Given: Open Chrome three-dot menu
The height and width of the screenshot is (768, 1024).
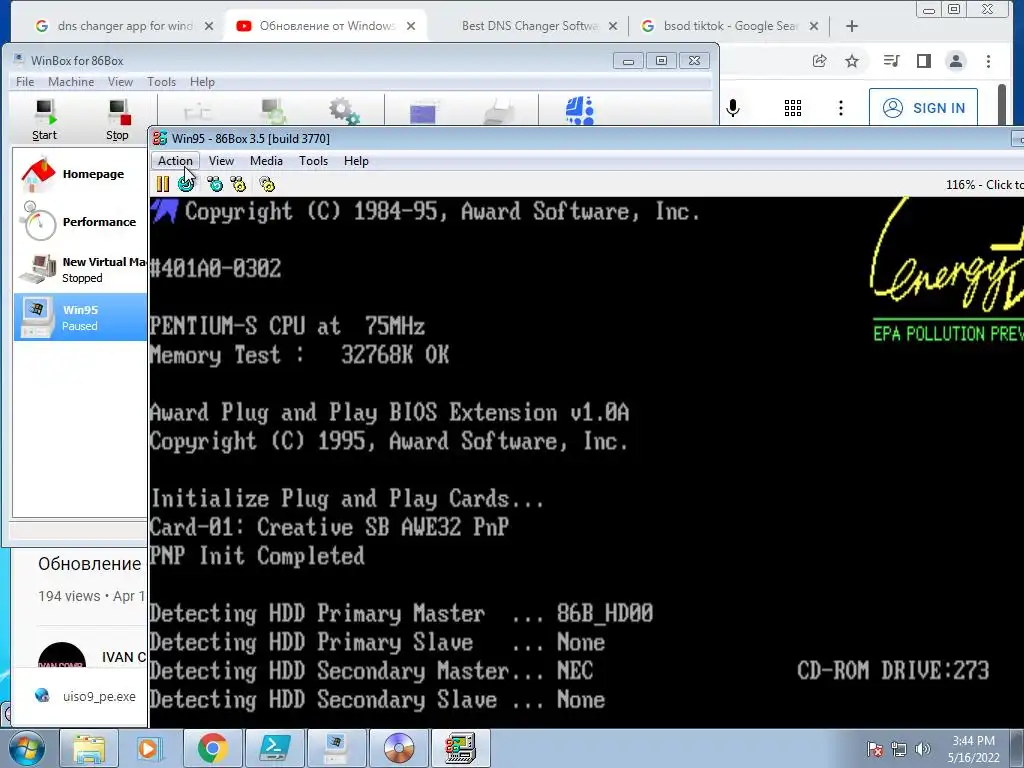Looking at the screenshot, I should point(989,61).
